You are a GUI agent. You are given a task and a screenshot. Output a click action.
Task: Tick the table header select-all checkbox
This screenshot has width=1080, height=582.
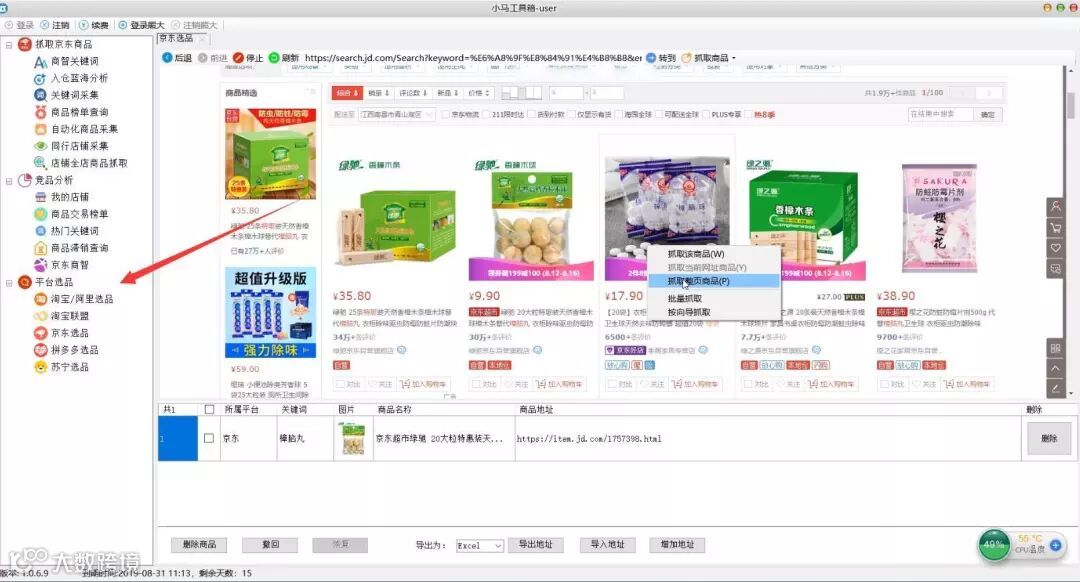[x=209, y=409]
